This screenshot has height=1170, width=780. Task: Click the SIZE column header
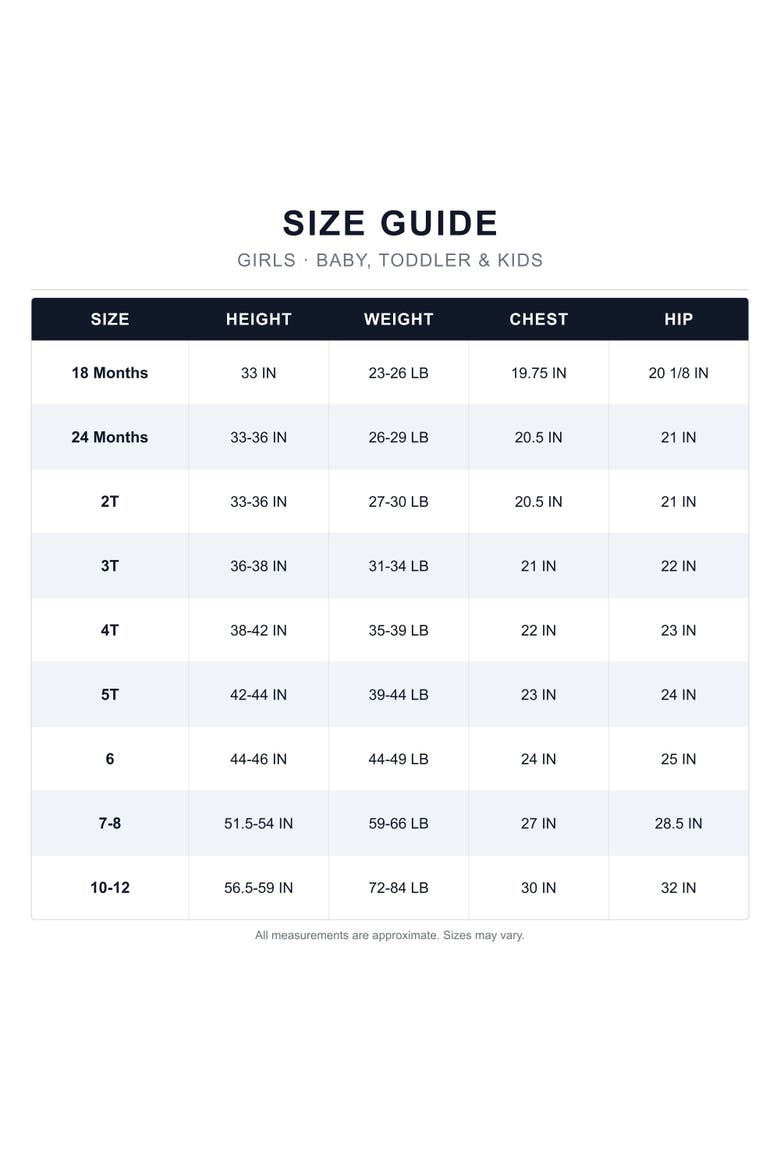pyautogui.click(x=110, y=319)
